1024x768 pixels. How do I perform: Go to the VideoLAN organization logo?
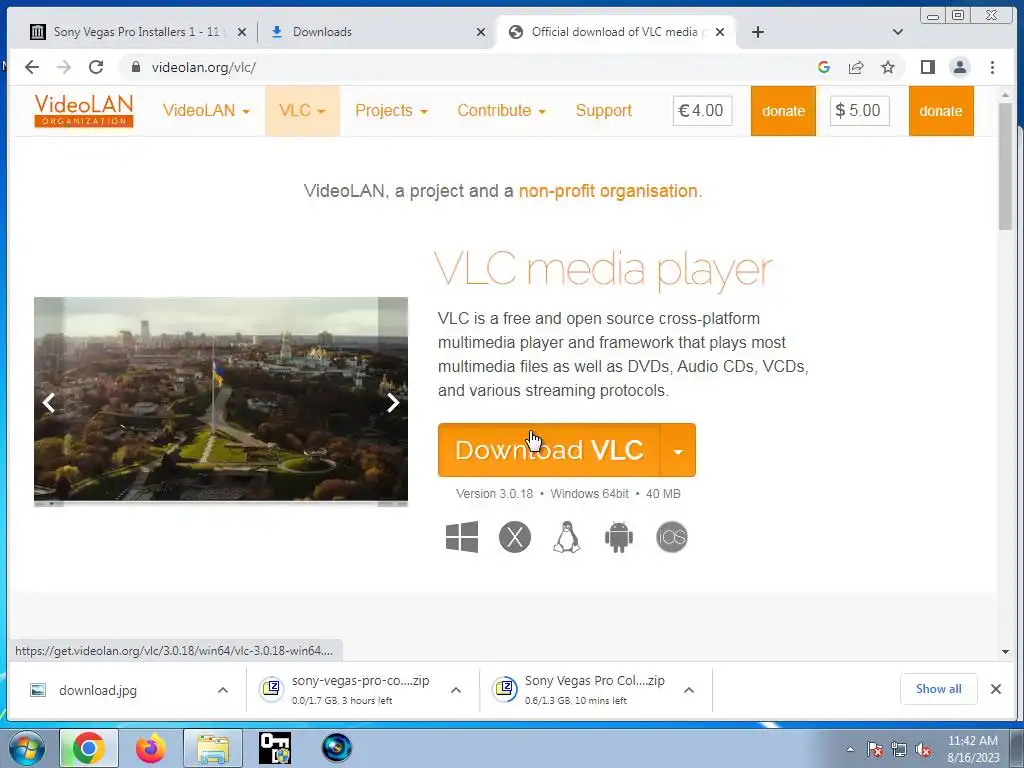[84, 110]
